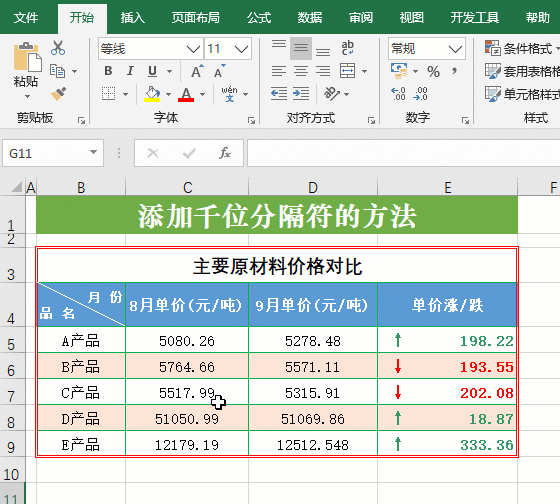The image size is (560, 504).
Task: Switch to the 插入 tab
Action: coord(132,18)
